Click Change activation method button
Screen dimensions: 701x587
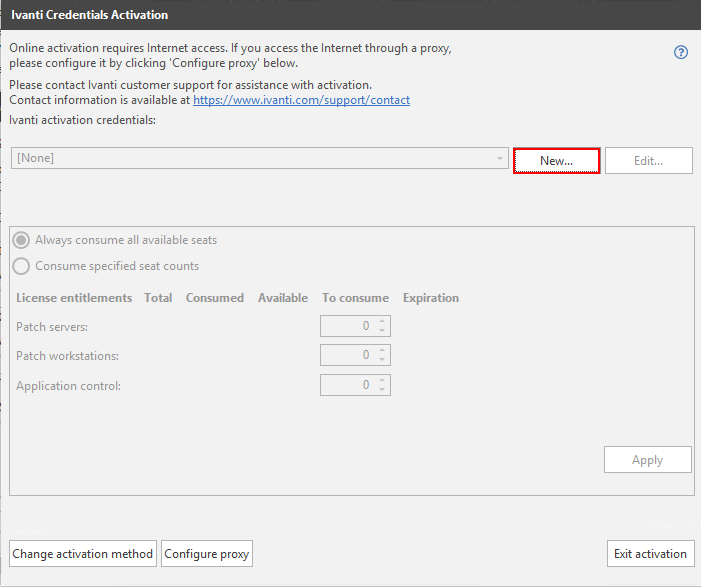[x=83, y=553]
